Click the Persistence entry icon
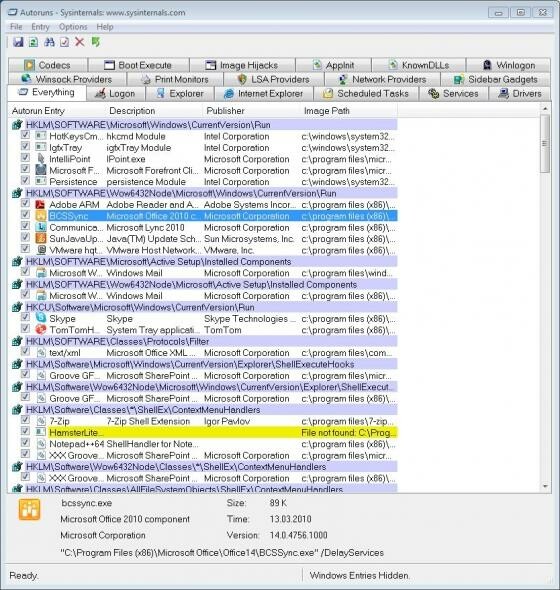 [40, 182]
